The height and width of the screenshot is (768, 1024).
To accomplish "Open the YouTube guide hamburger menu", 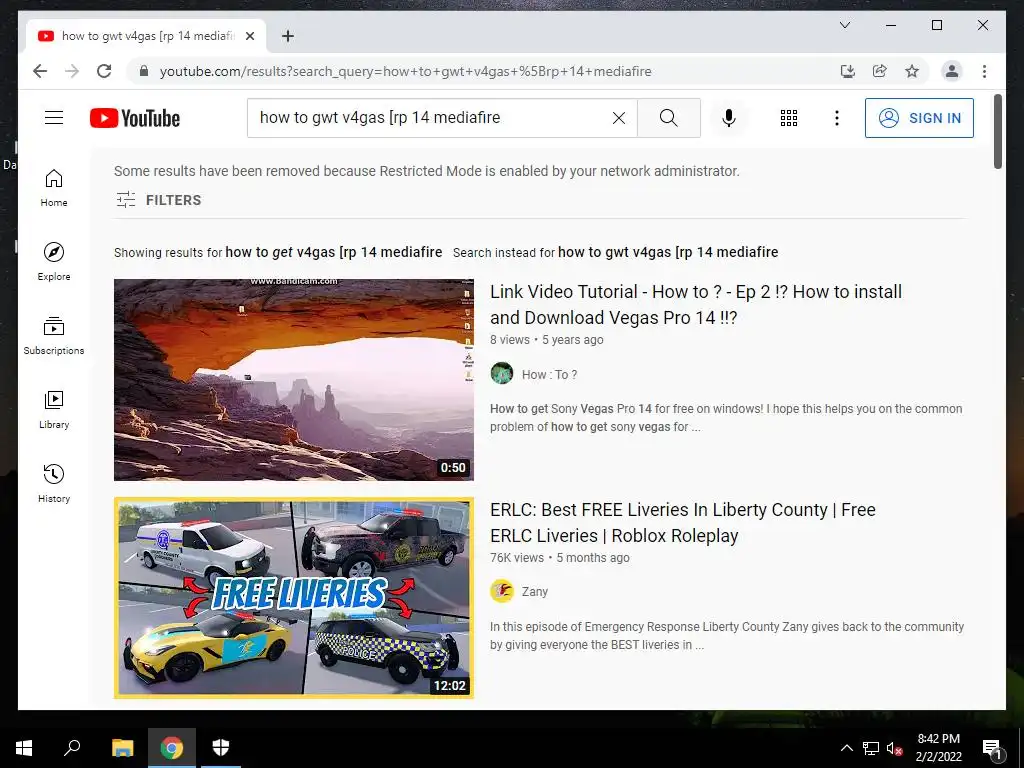I will 54,118.
